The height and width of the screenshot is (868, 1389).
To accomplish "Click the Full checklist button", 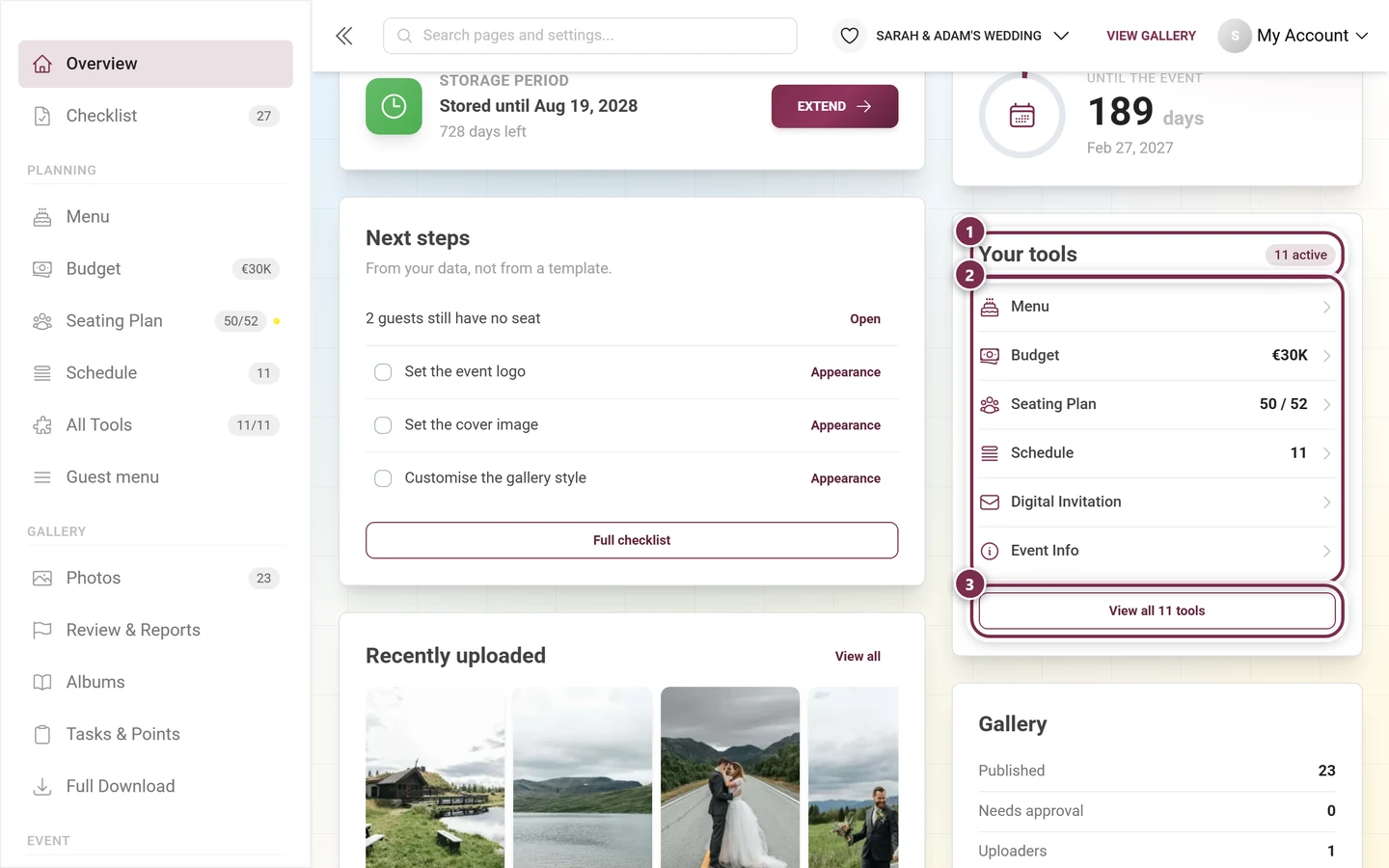I will click(632, 540).
